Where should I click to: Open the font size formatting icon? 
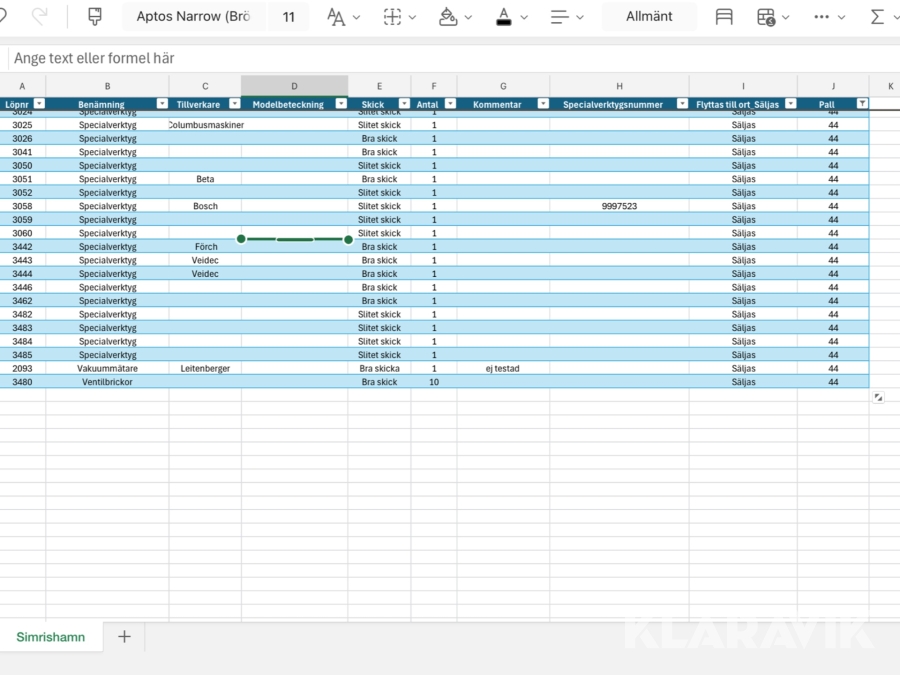pyautogui.click(x=336, y=17)
